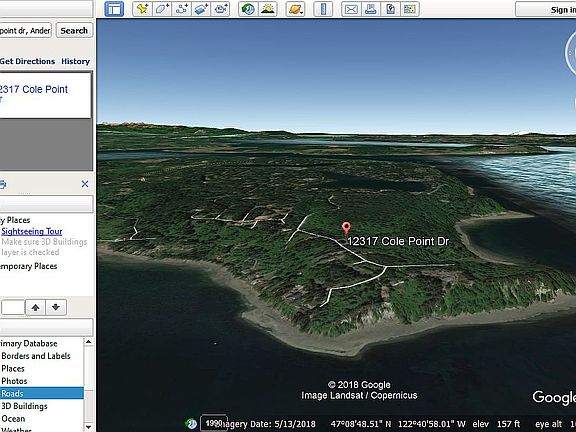Viewport: 576px width, 432px height.
Task: Select the Places layer
Action: (13, 368)
